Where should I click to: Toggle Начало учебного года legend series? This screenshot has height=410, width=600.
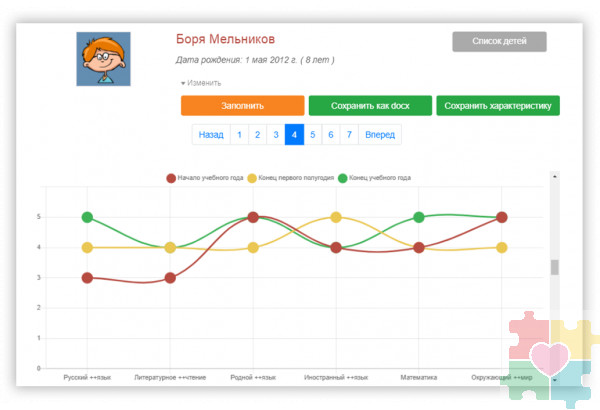pos(205,178)
